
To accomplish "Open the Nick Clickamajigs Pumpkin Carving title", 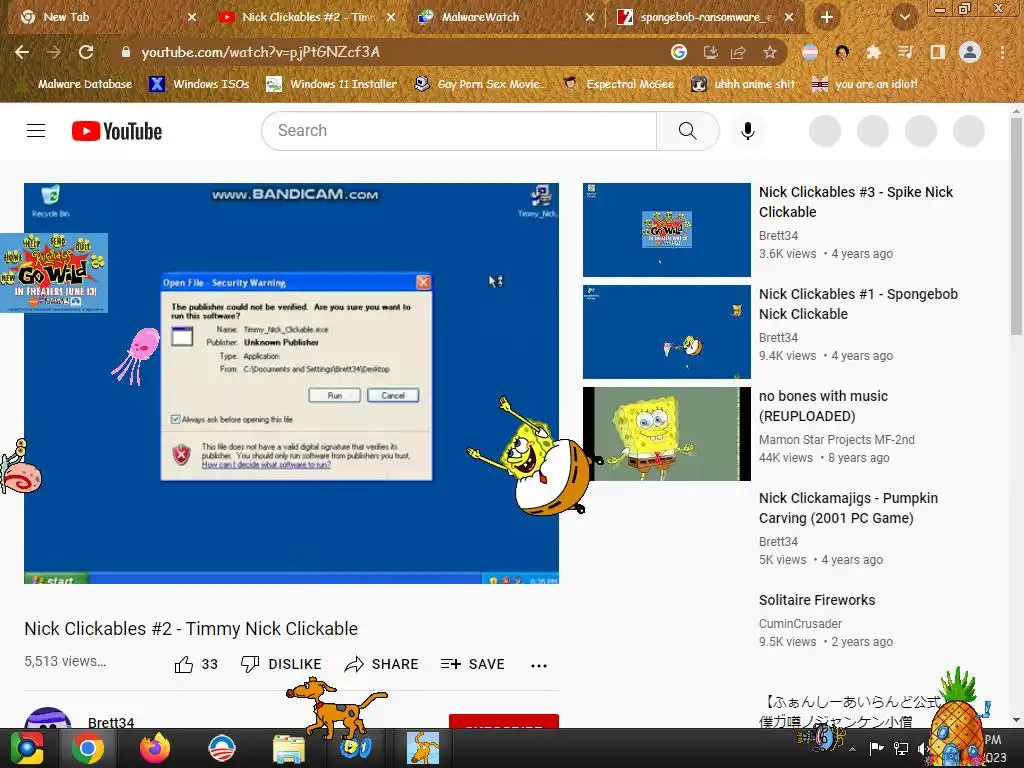I will click(848, 508).
